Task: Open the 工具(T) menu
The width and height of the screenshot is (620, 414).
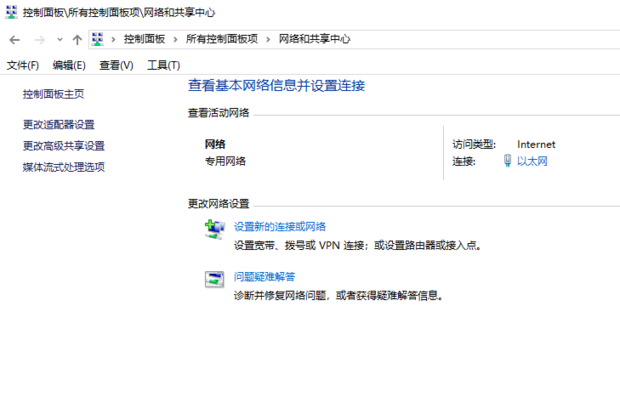Action: 164,65
